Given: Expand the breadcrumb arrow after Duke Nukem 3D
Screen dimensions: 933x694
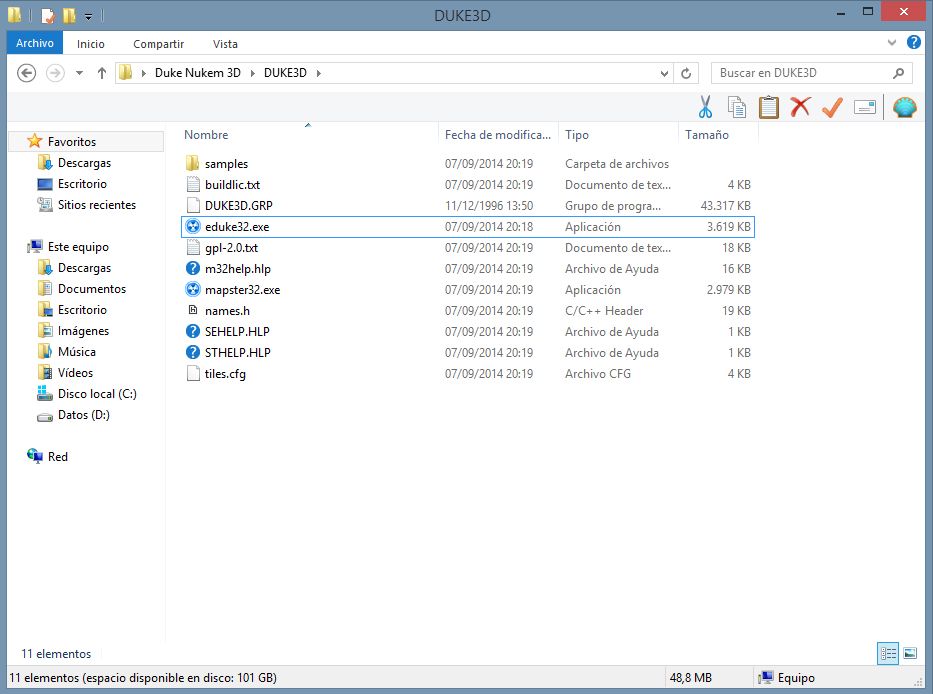Looking at the screenshot, I should pyautogui.click(x=252, y=73).
